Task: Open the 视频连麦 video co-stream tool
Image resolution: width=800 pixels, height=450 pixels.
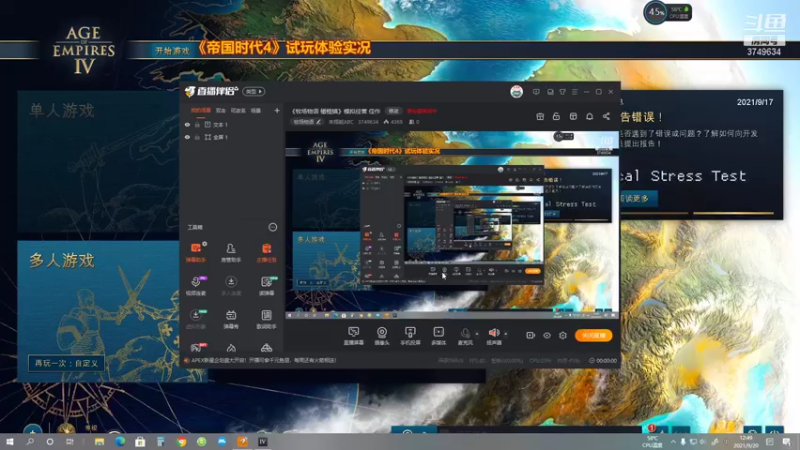Action: click(x=195, y=286)
